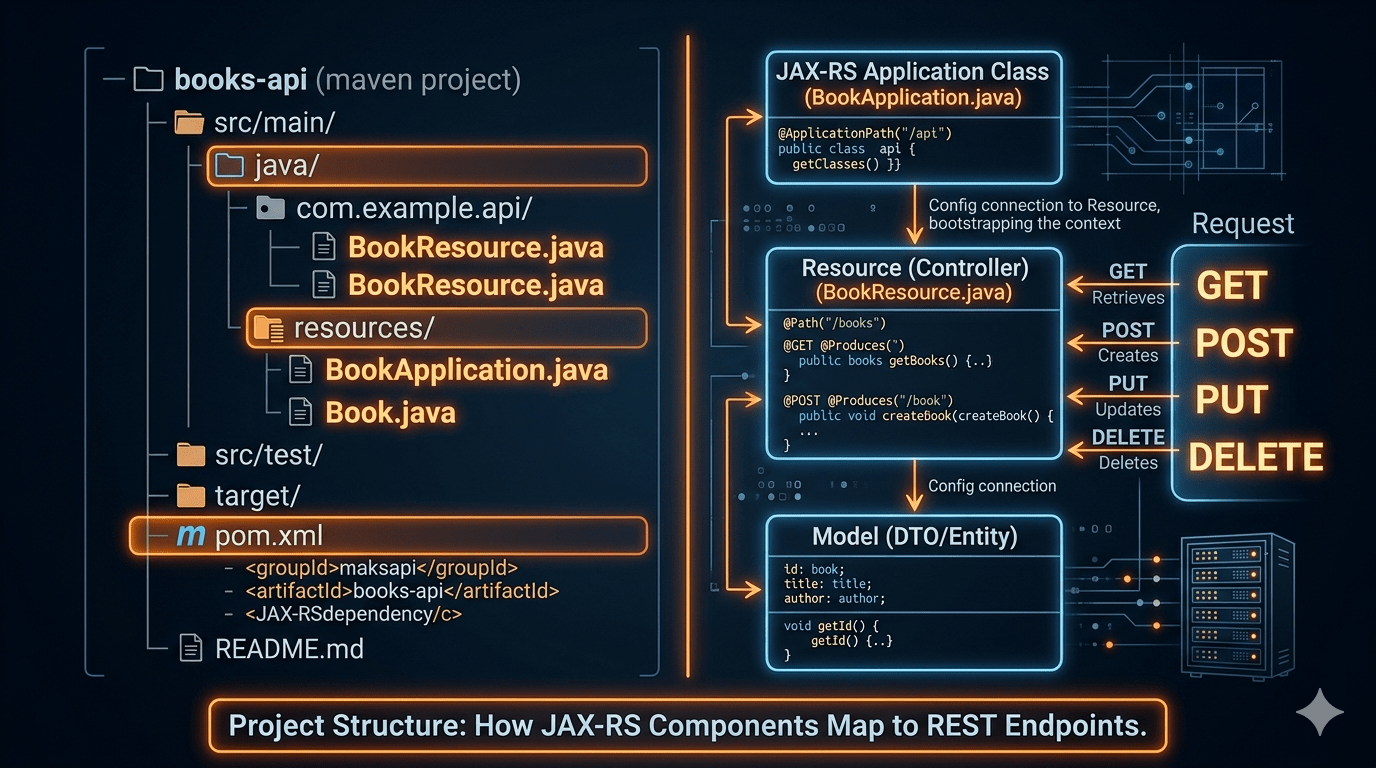The image size is (1376, 768).
Task: Click the books-api root folder icon
Action: (148, 79)
